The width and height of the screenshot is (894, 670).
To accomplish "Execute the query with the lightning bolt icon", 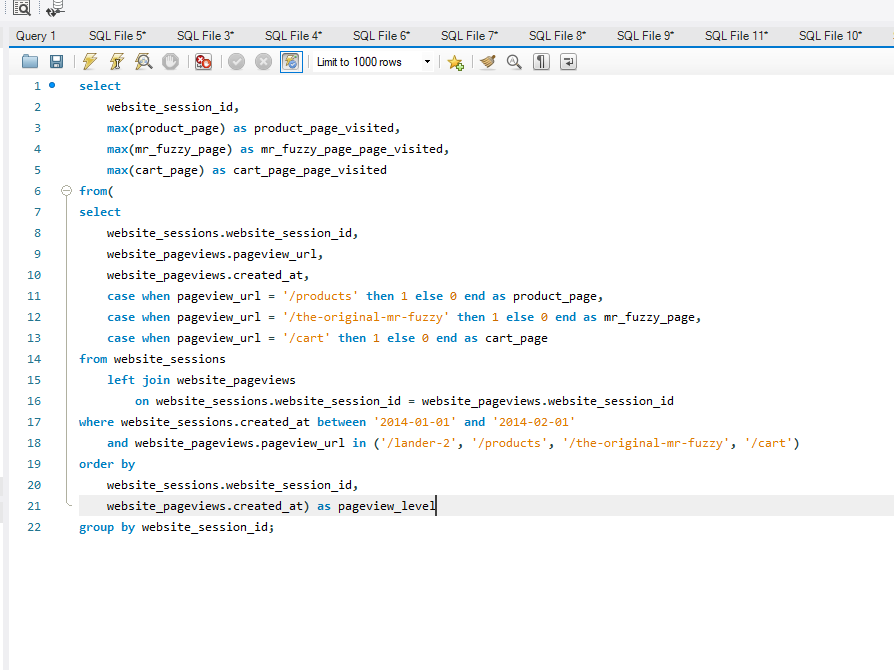I will 90,62.
